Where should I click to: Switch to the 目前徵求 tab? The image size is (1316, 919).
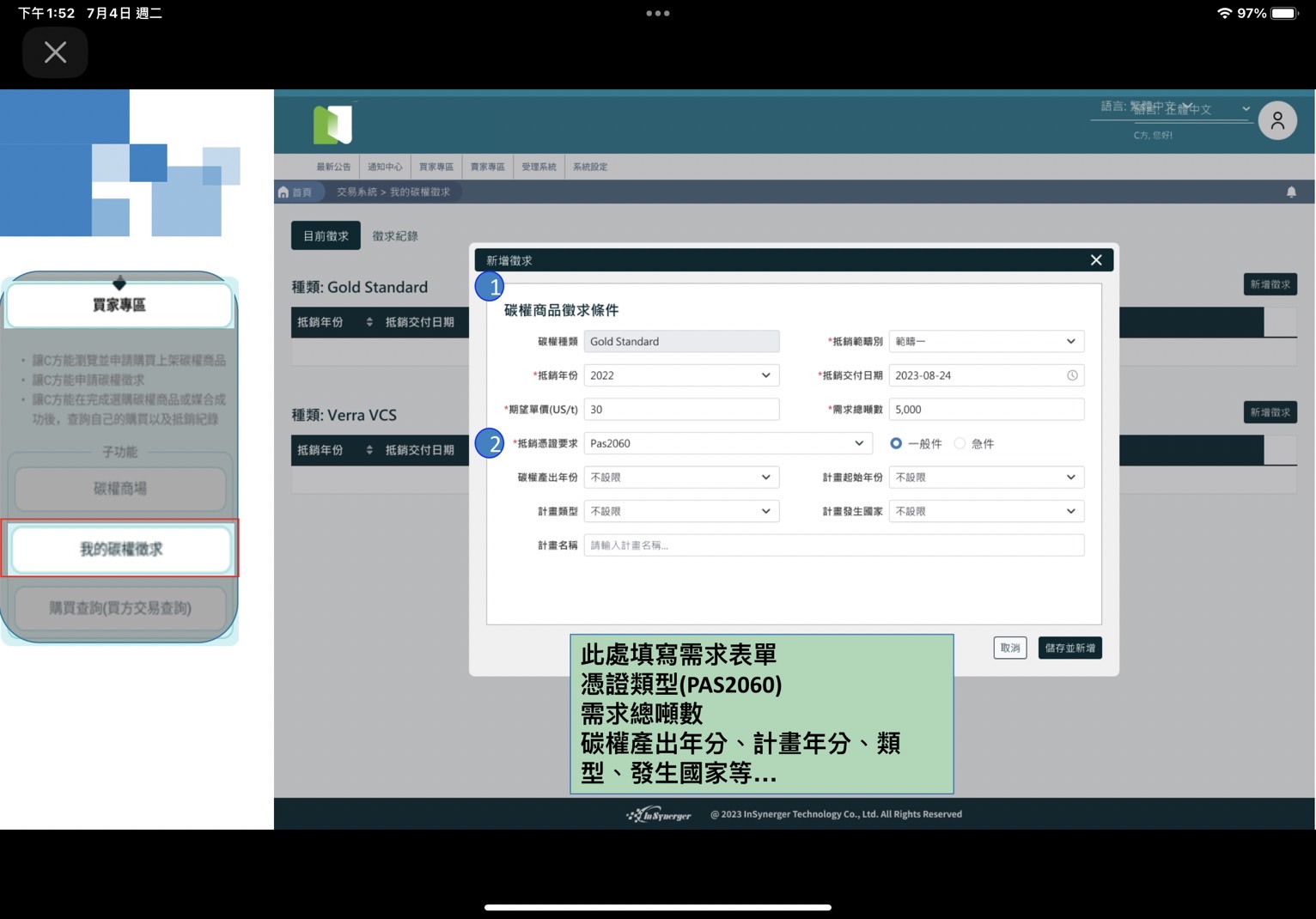tap(326, 235)
